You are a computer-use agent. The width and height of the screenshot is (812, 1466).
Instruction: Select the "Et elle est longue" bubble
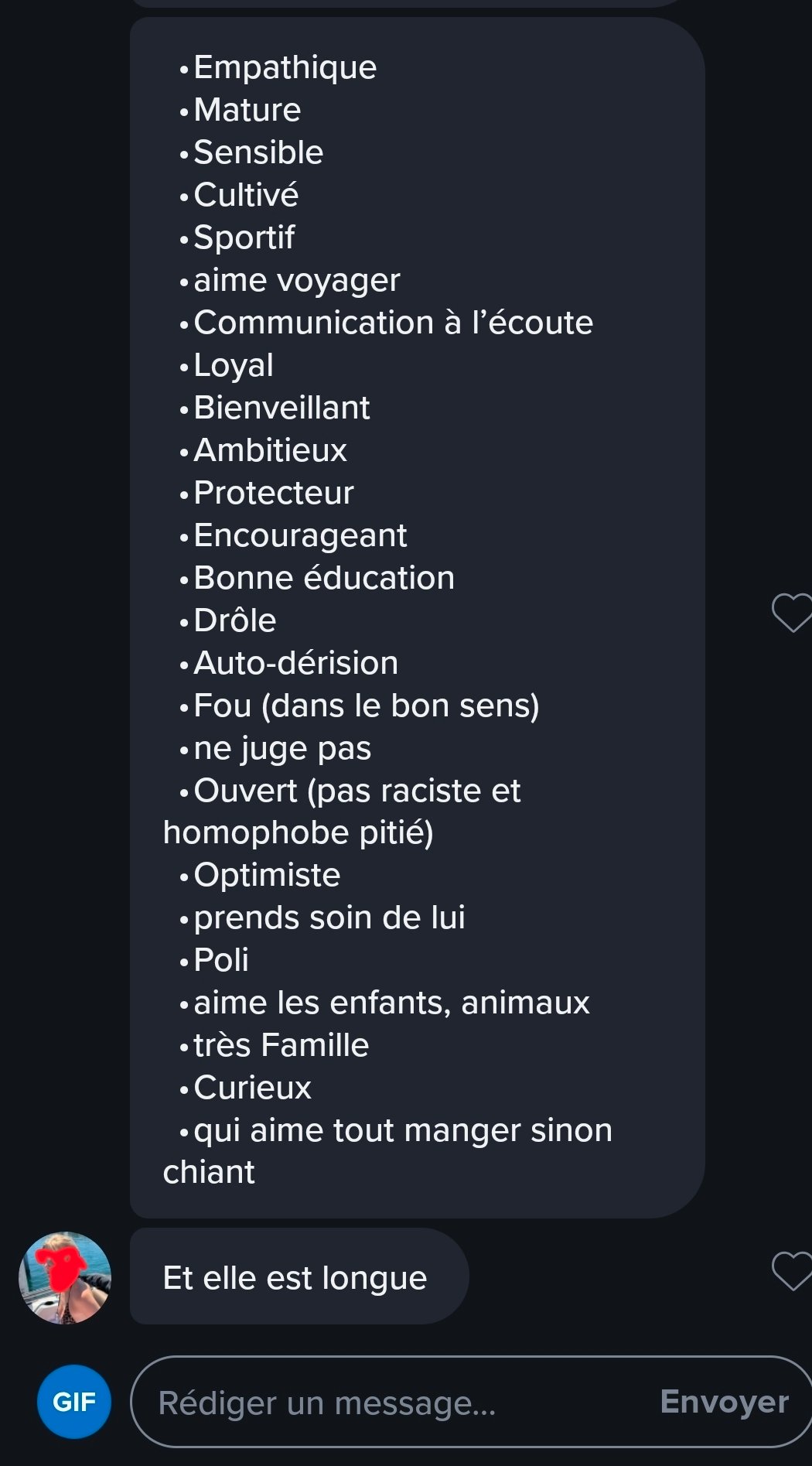(x=299, y=1277)
